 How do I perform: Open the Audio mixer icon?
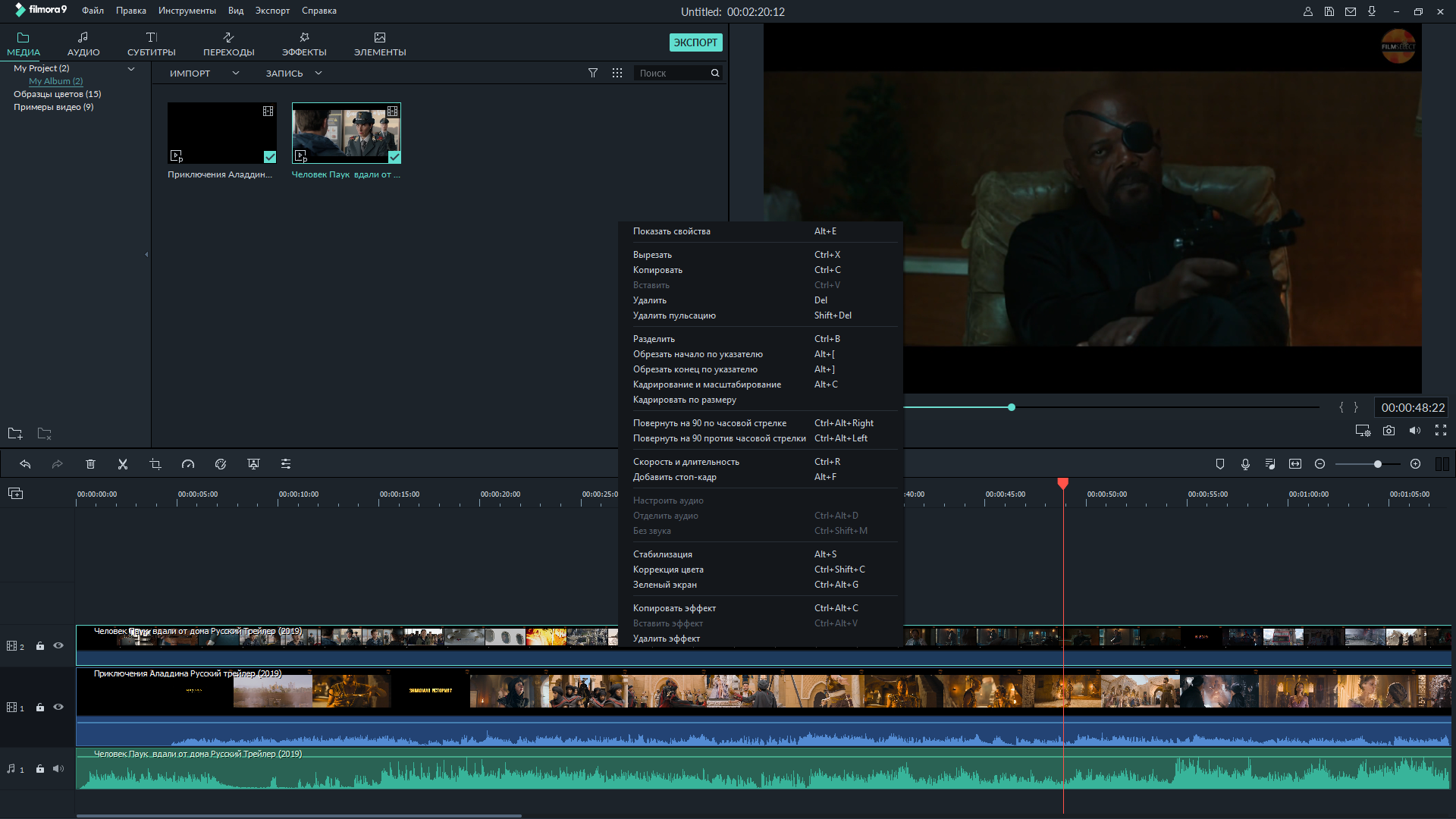point(1270,464)
